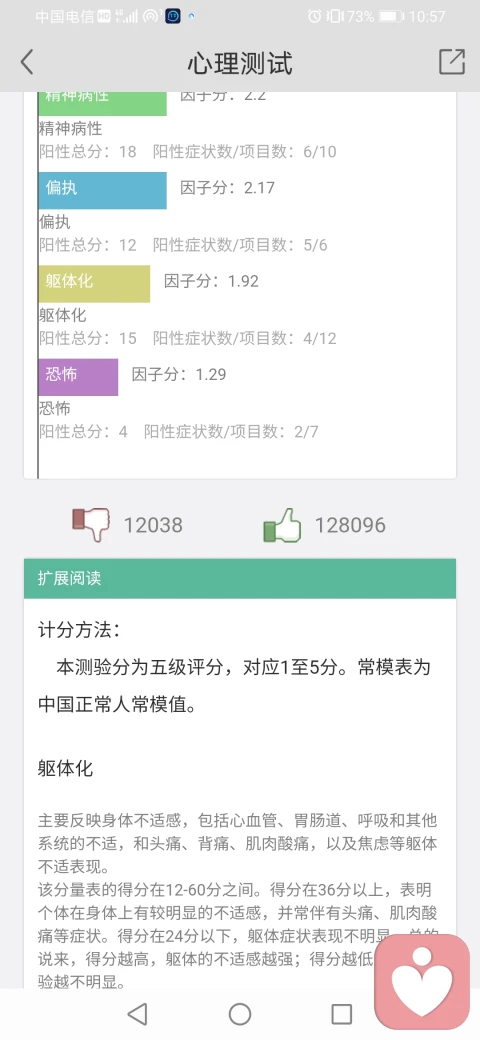Image resolution: width=480 pixels, height=1040 pixels.
Task: Select the blue 偏执 factor bar
Action: coord(102,190)
